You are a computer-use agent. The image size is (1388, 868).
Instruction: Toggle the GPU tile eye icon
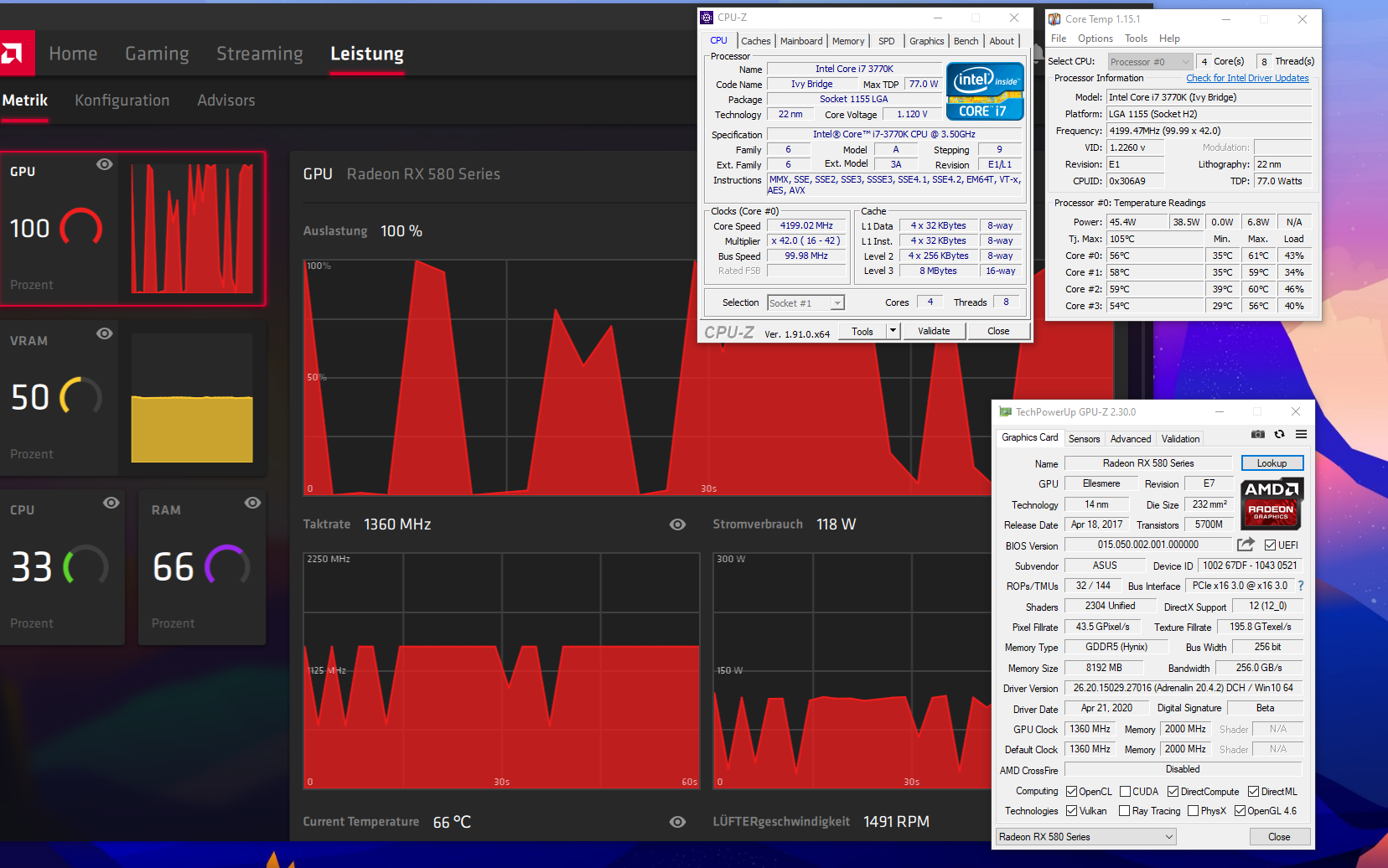point(104,164)
